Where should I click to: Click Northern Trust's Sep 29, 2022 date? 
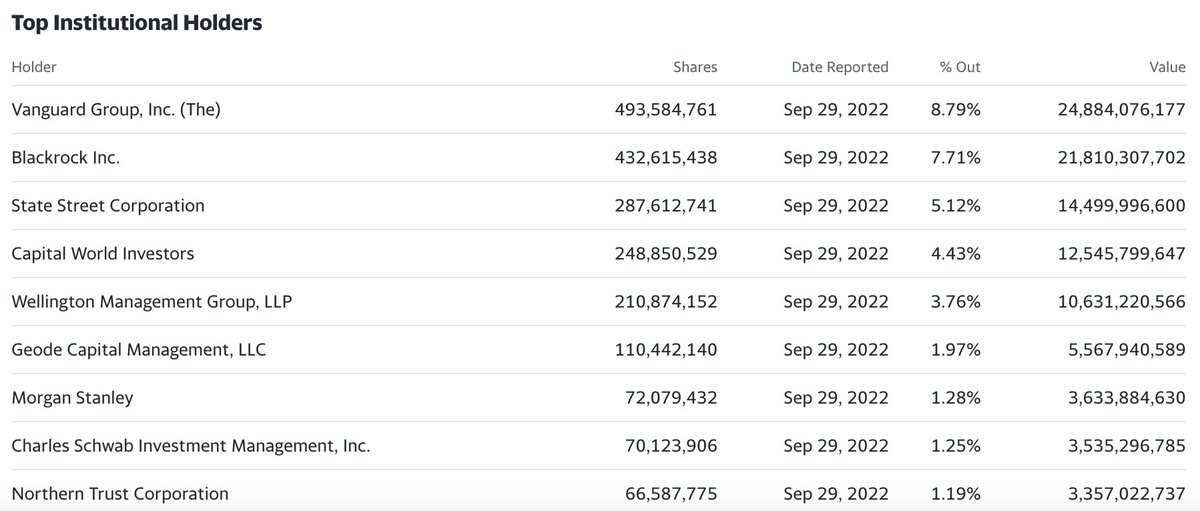[836, 494]
